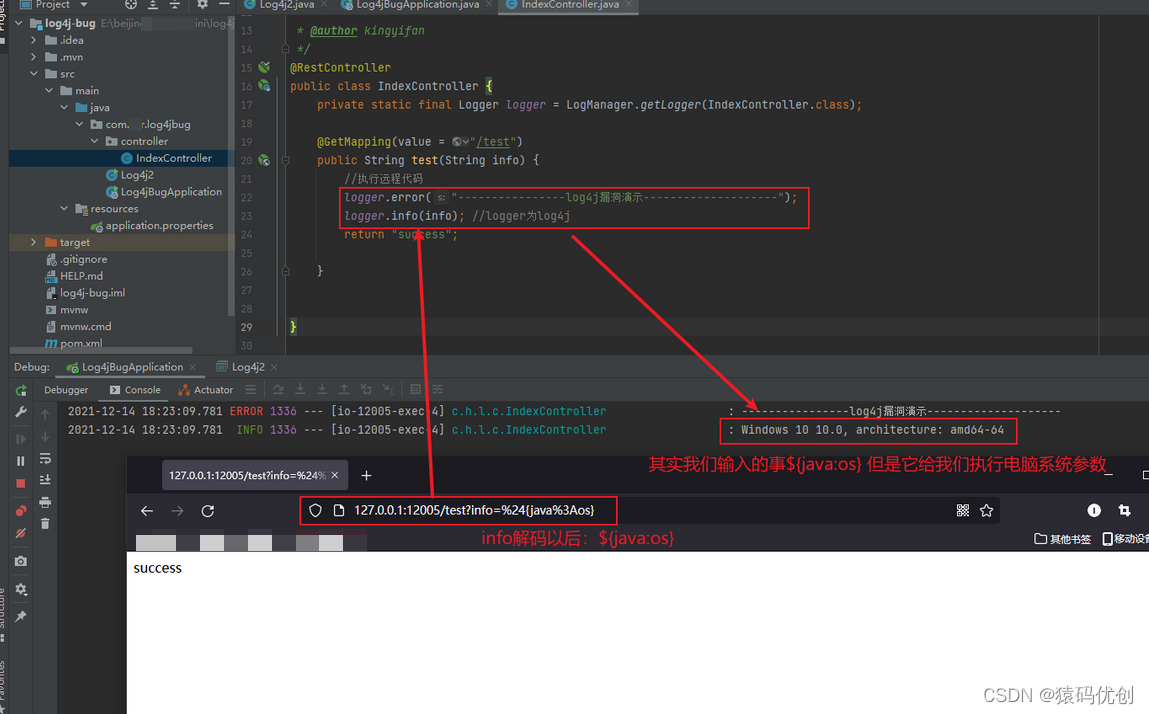This screenshot has height=714, width=1149.
Task: Collapse the main folder
Action: pyautogui.click(x=49, y=91)
